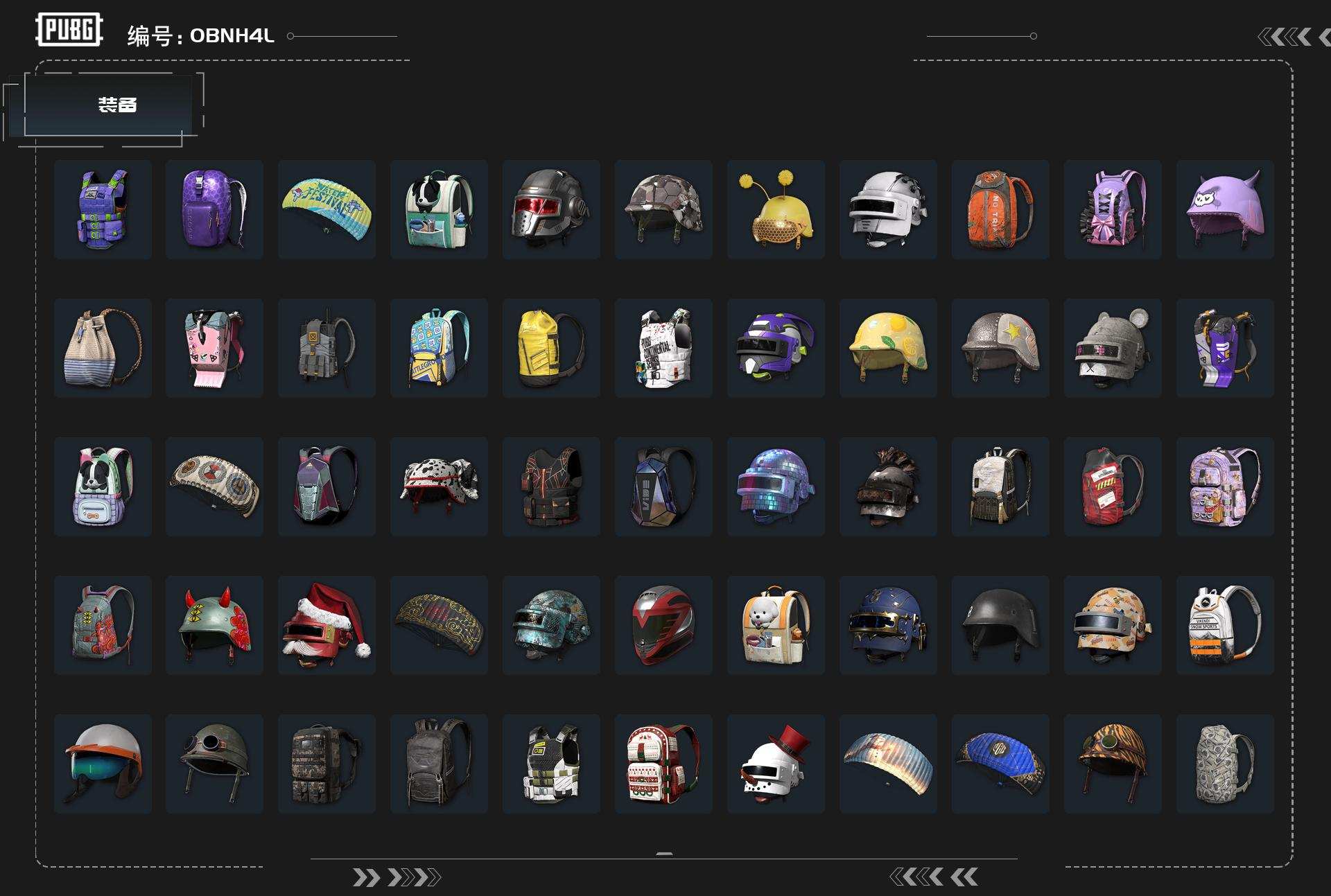
Task: Pick the dark iridescent geometric backpack
Action: 663,486
